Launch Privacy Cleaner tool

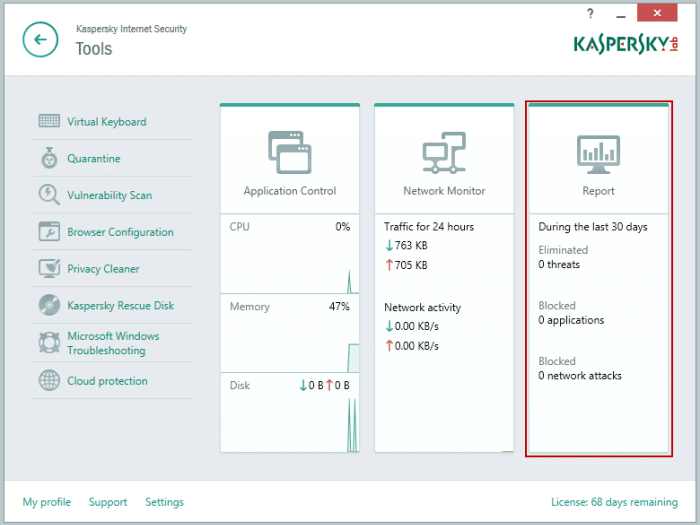(103, 269)
